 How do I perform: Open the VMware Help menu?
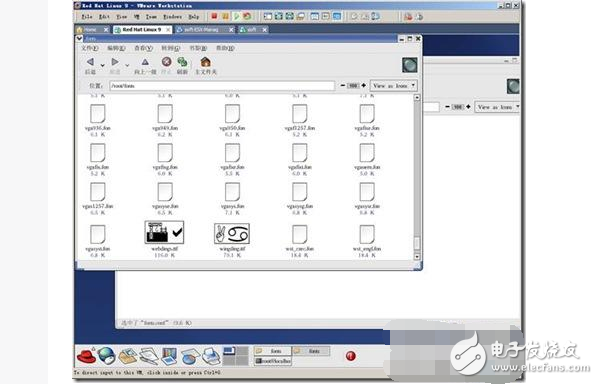click(x=194, y=17)
